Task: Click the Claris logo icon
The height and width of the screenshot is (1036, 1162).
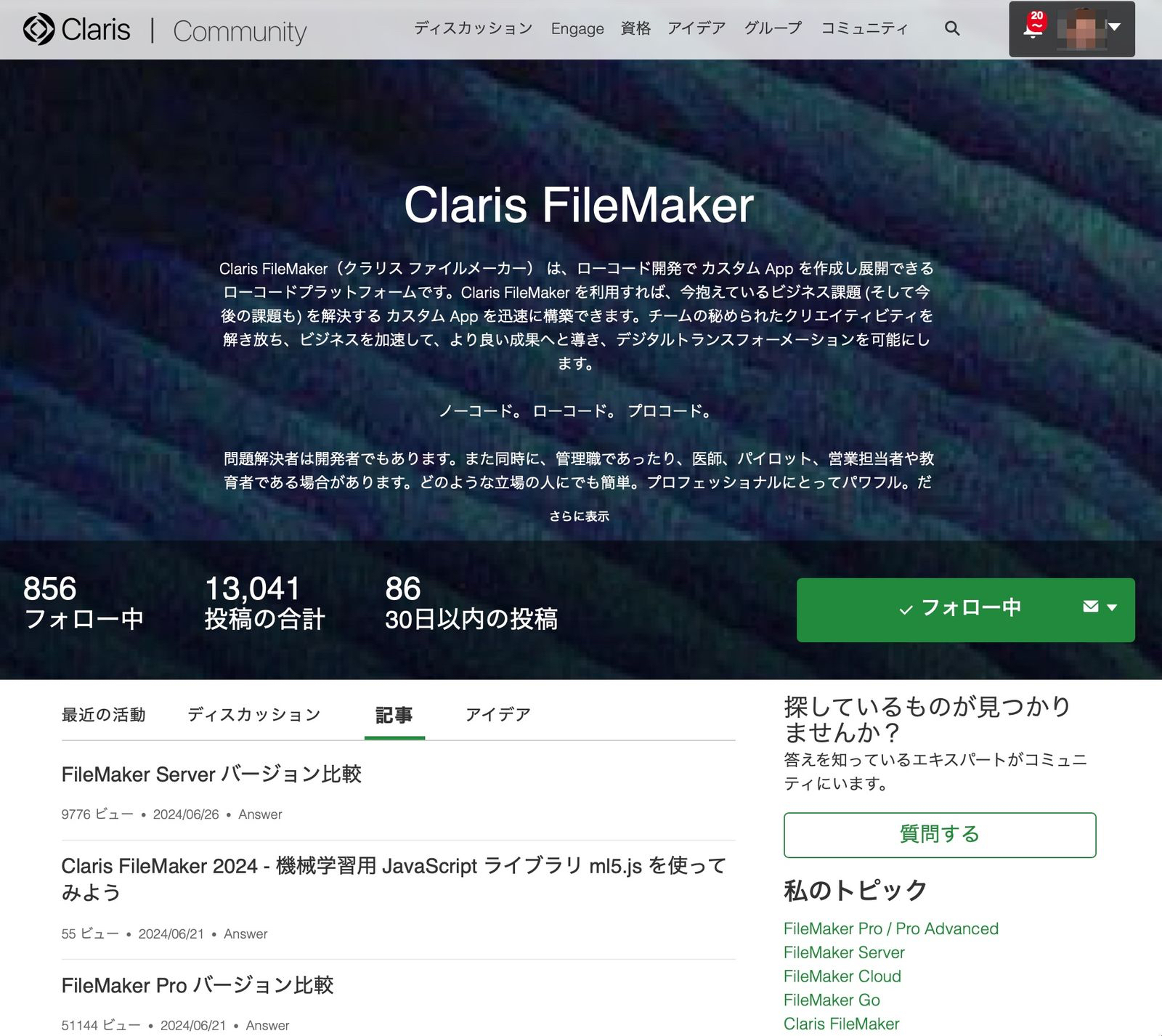Action: [x=37, y=29]
